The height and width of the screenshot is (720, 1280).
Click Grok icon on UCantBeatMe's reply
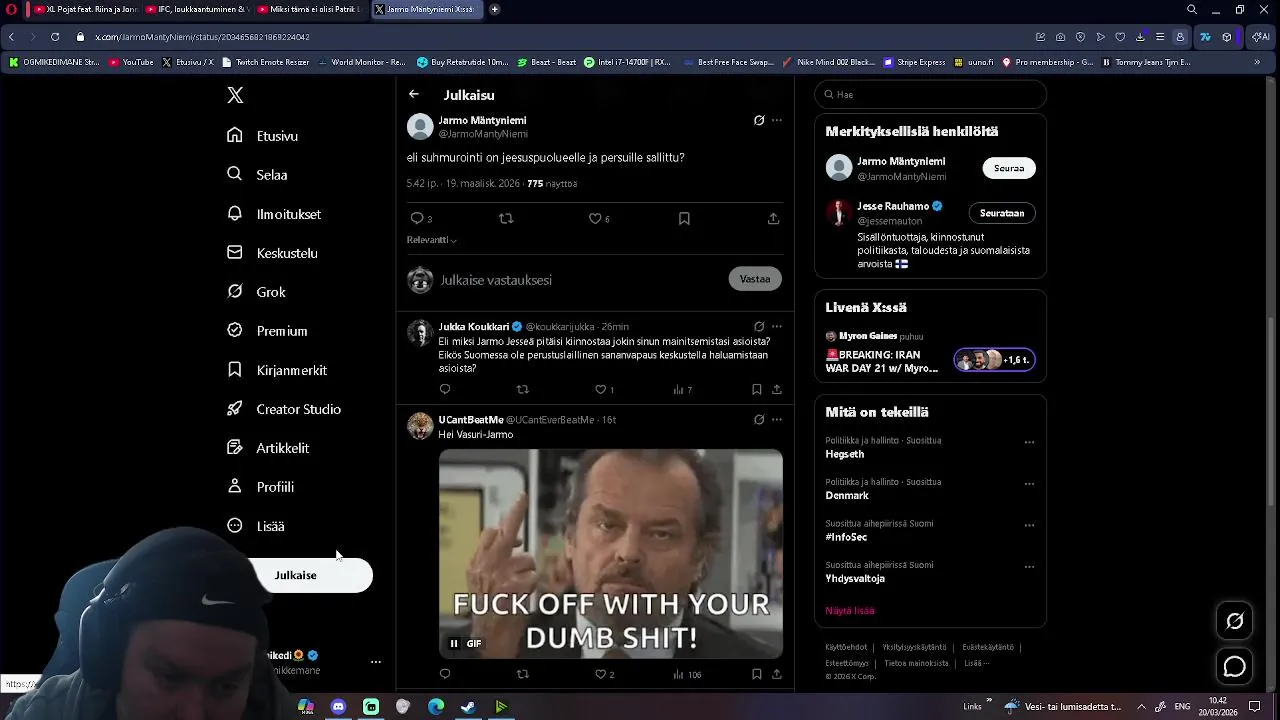coord(759,419)
